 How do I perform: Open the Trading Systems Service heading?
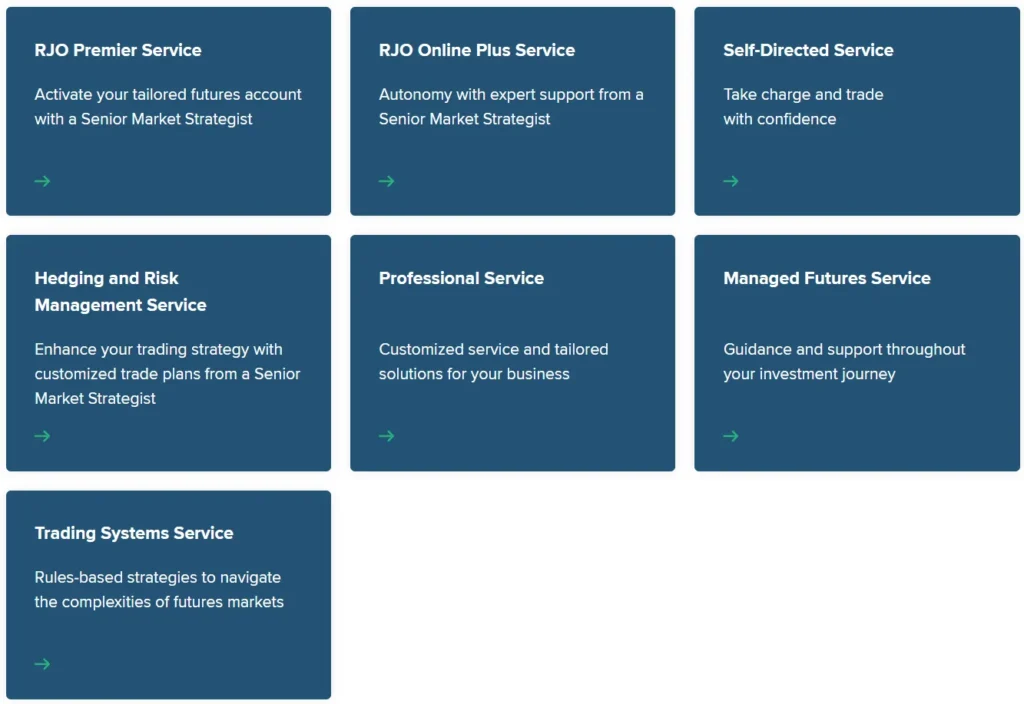[134, 533]
